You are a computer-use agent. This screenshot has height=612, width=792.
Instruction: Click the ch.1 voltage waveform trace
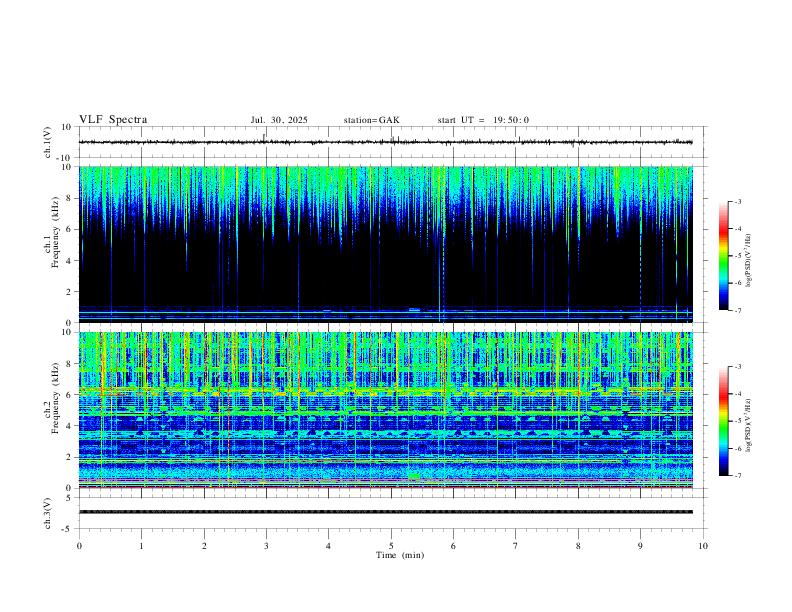(x=385, y=142)
